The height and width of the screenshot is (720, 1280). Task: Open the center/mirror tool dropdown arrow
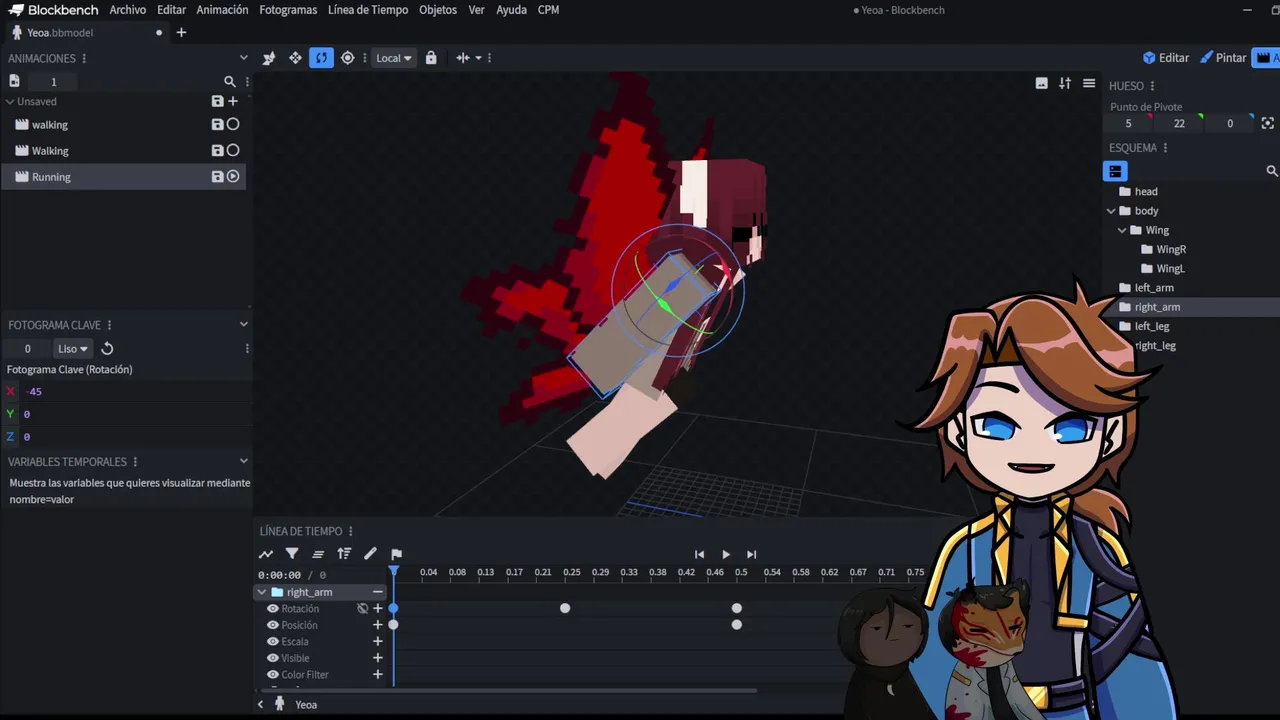[478, 58]
